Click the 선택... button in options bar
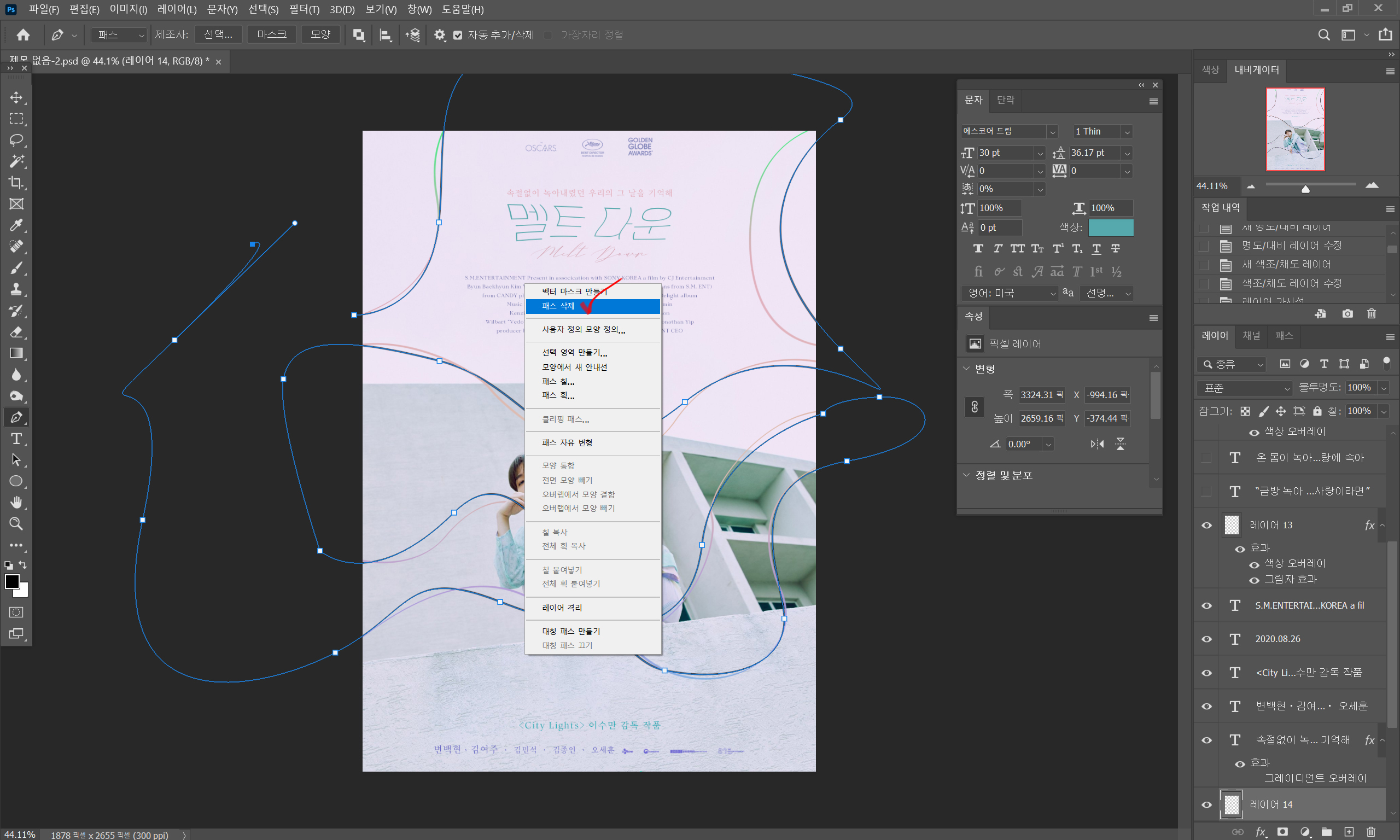The image size is (1400, 840). click(x=218, y=34)
